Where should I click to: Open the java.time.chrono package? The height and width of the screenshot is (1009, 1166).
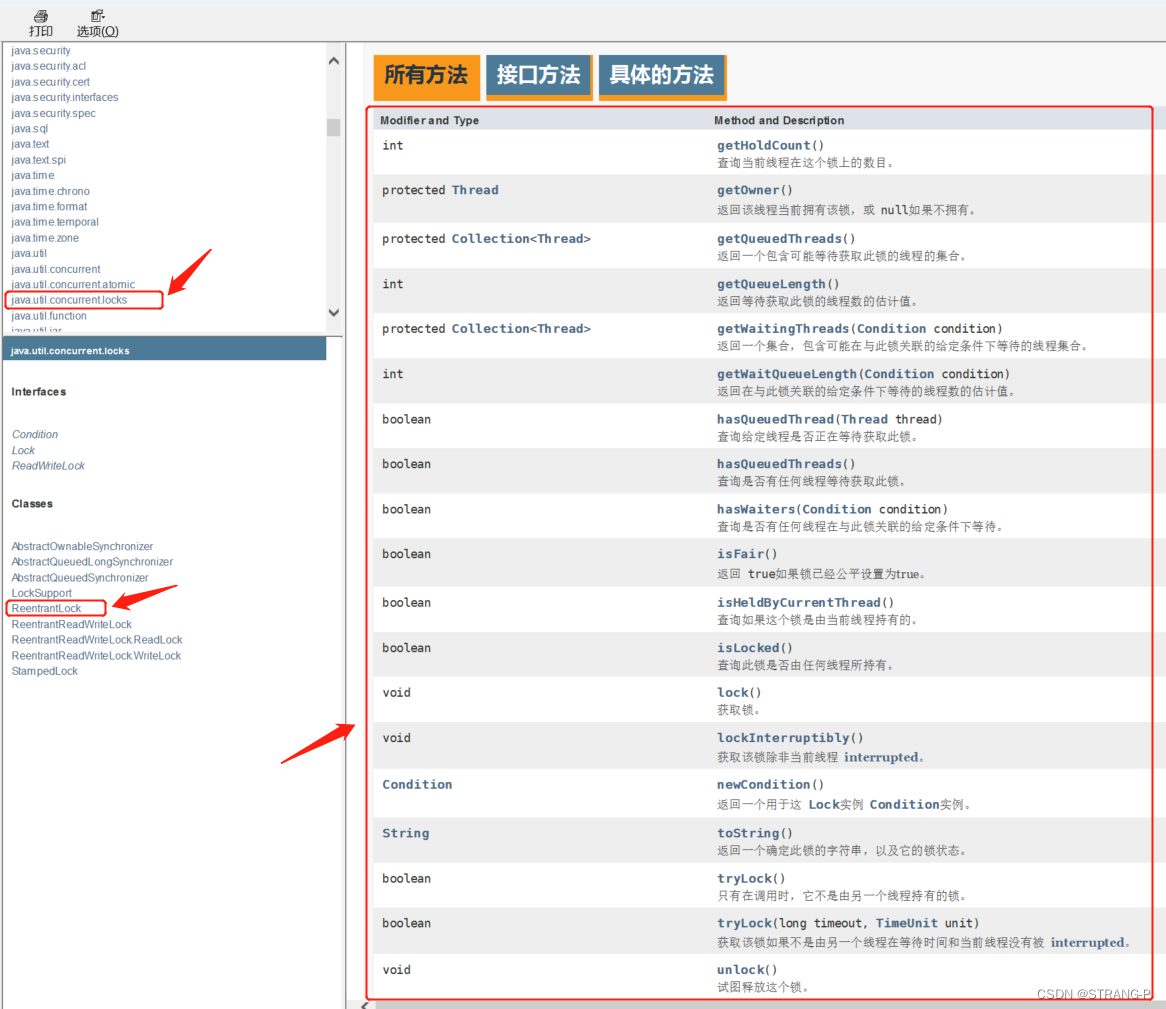click(x=51, y=191)
